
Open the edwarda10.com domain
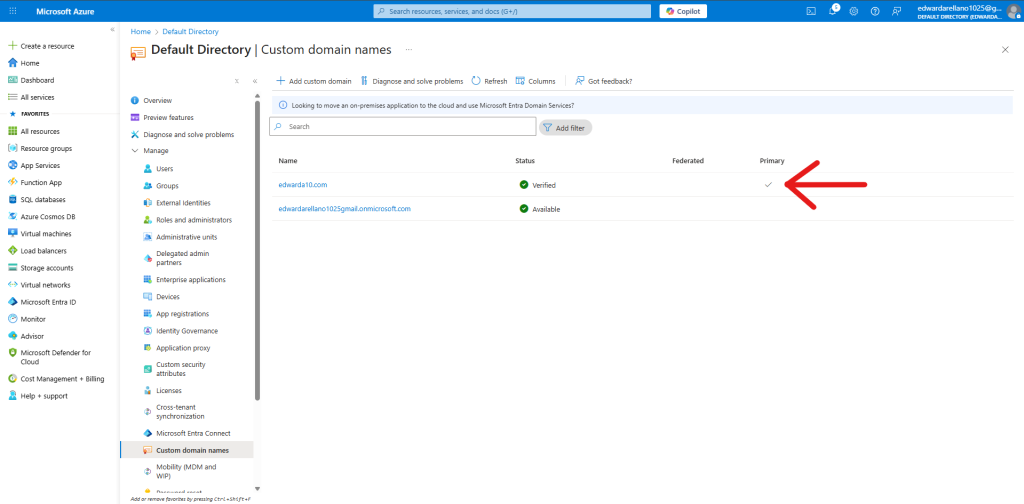pos(302,185)
